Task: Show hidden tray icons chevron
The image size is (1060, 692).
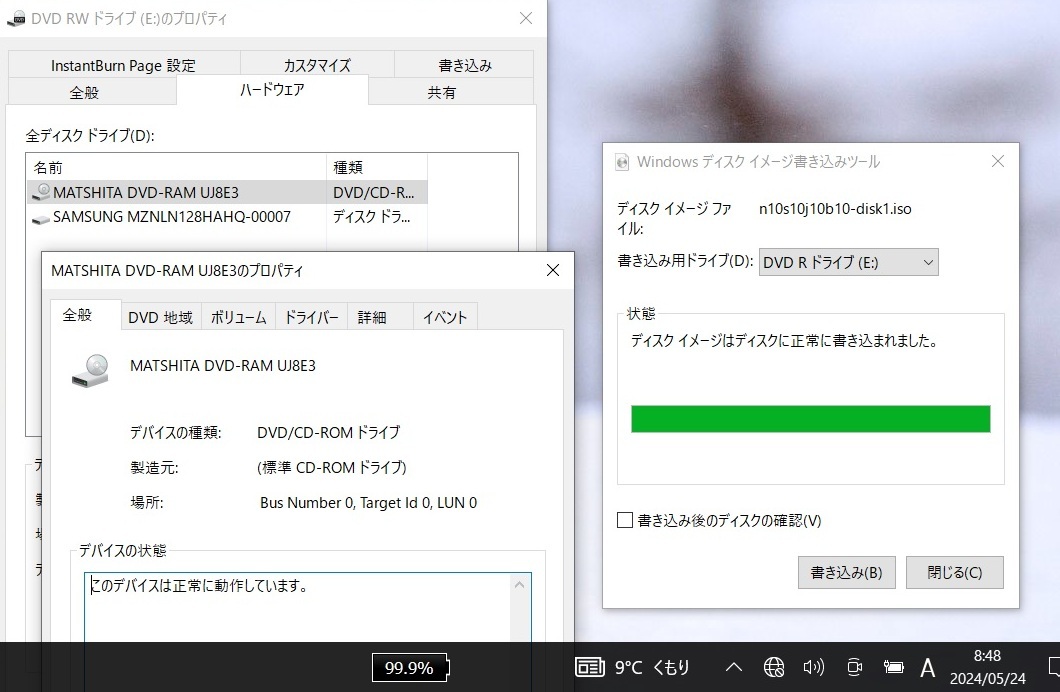Action: [733, 668]
